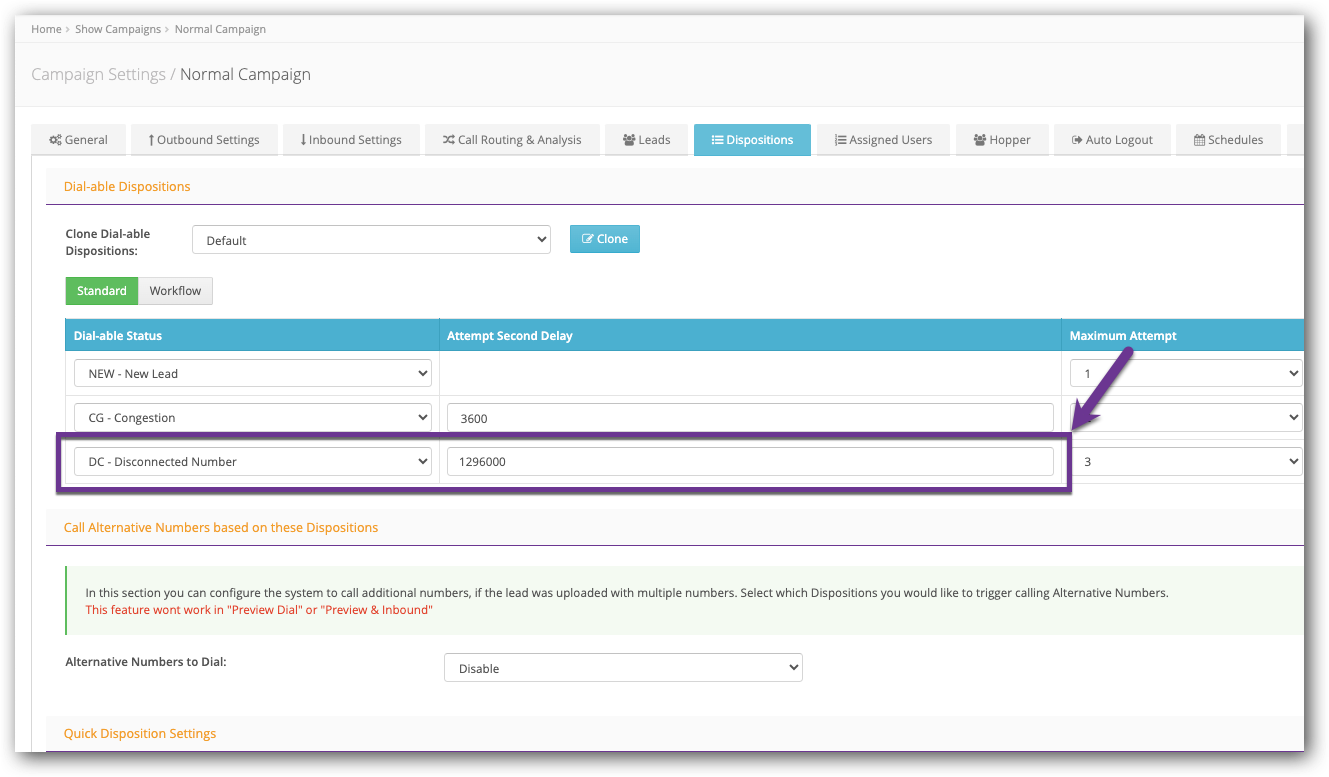
Task: Click down-arrow icon on Inbound Settings tab
Action: coord(303,140)
